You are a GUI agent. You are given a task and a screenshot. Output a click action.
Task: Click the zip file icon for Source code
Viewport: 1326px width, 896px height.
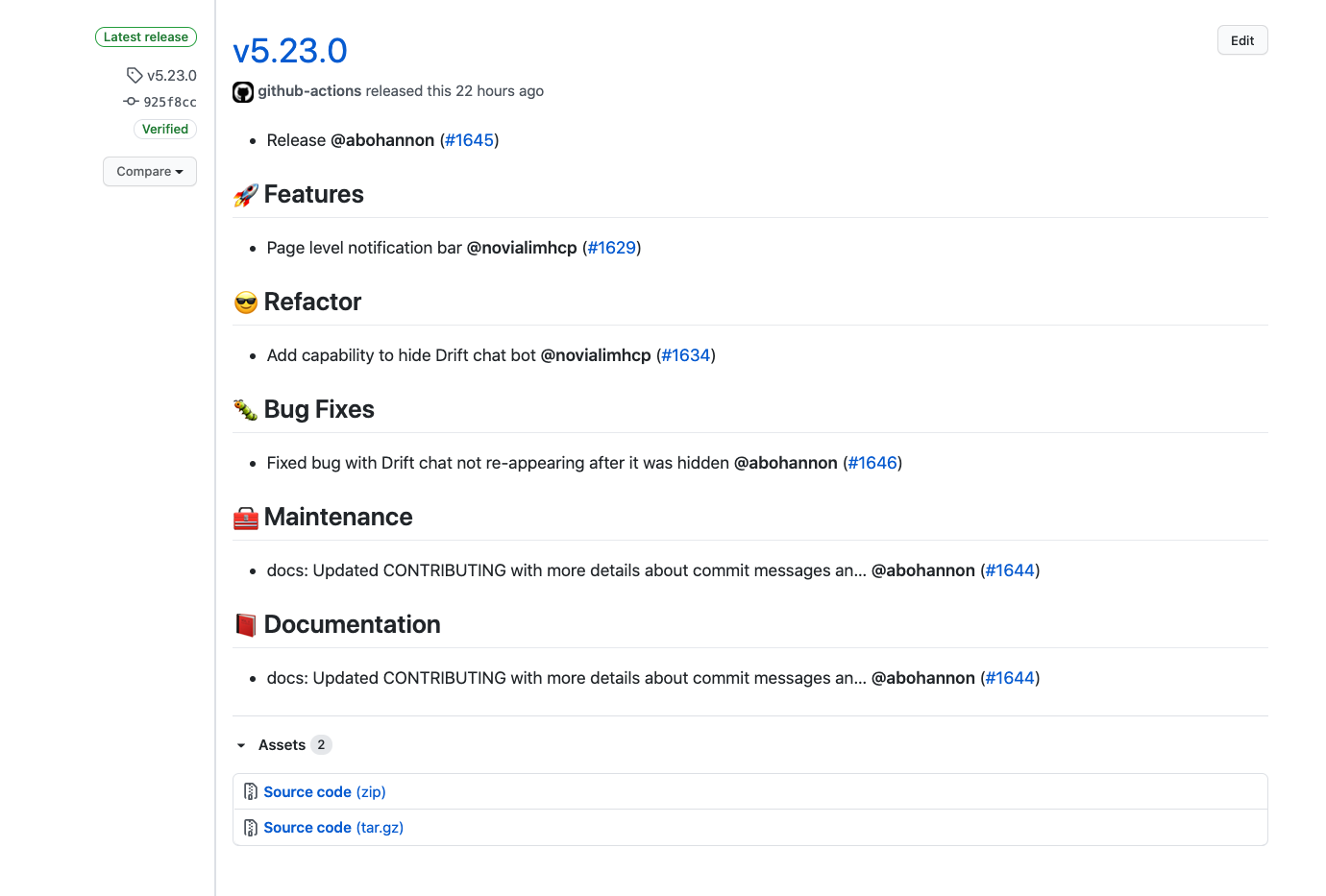coord(251,791)
